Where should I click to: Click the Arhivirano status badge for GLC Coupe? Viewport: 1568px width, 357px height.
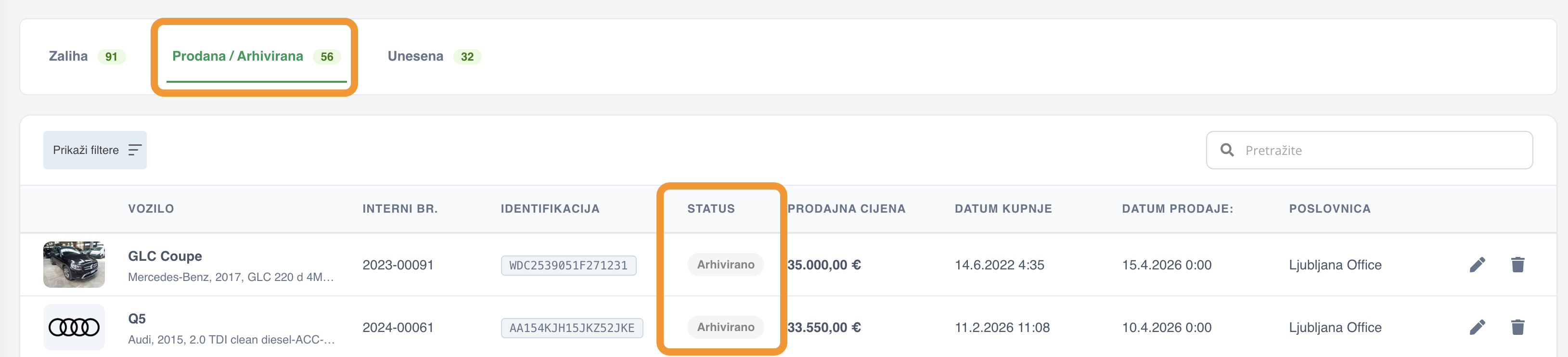(726, 265)
